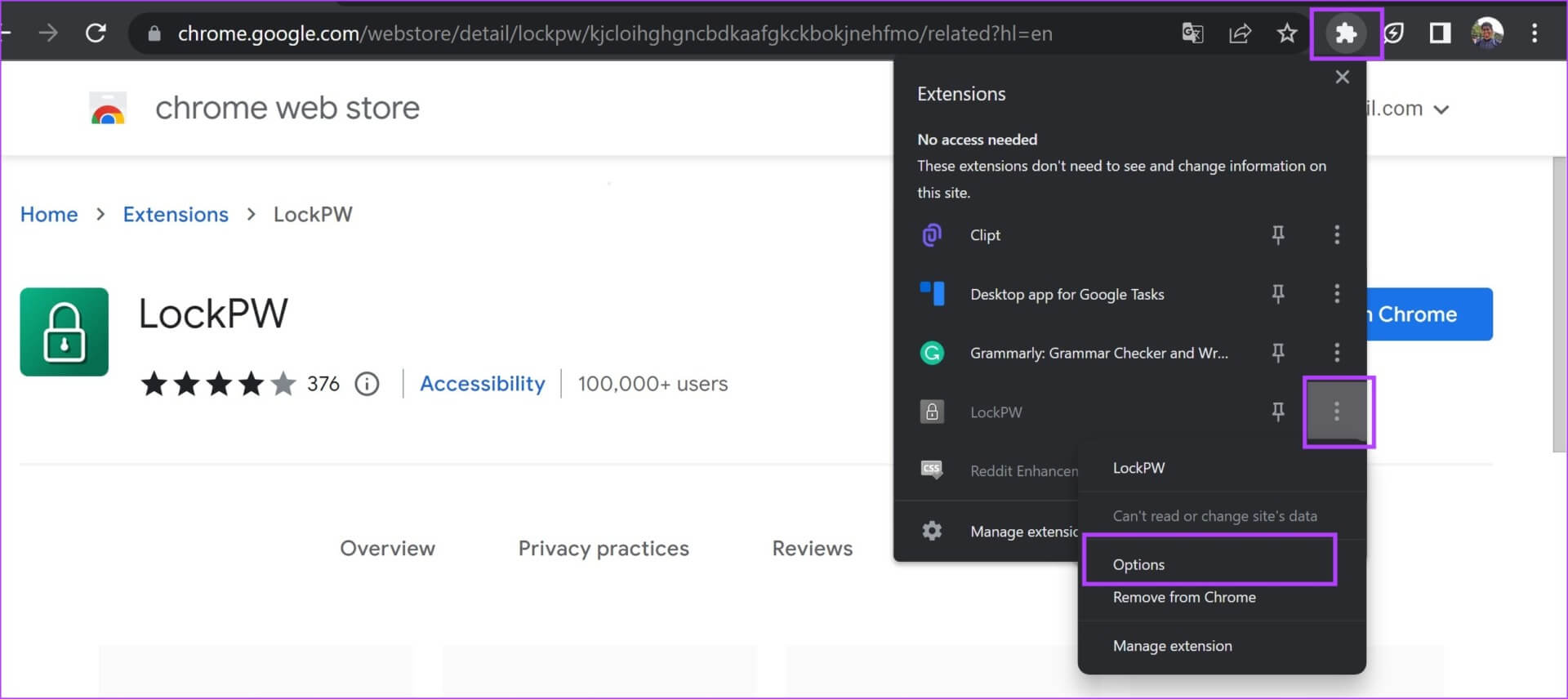
Task: Click the lock icon in address bar
Action: click(x=154, y=33)
